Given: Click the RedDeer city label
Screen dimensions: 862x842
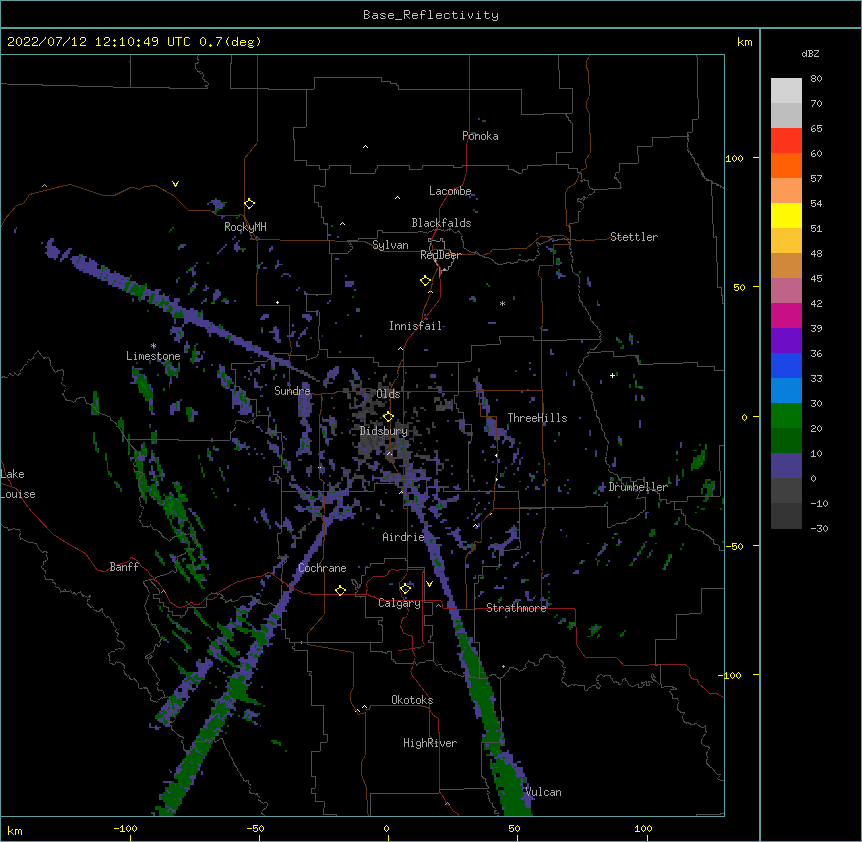Looking at the screenshot, I should [x=440, y=255].
